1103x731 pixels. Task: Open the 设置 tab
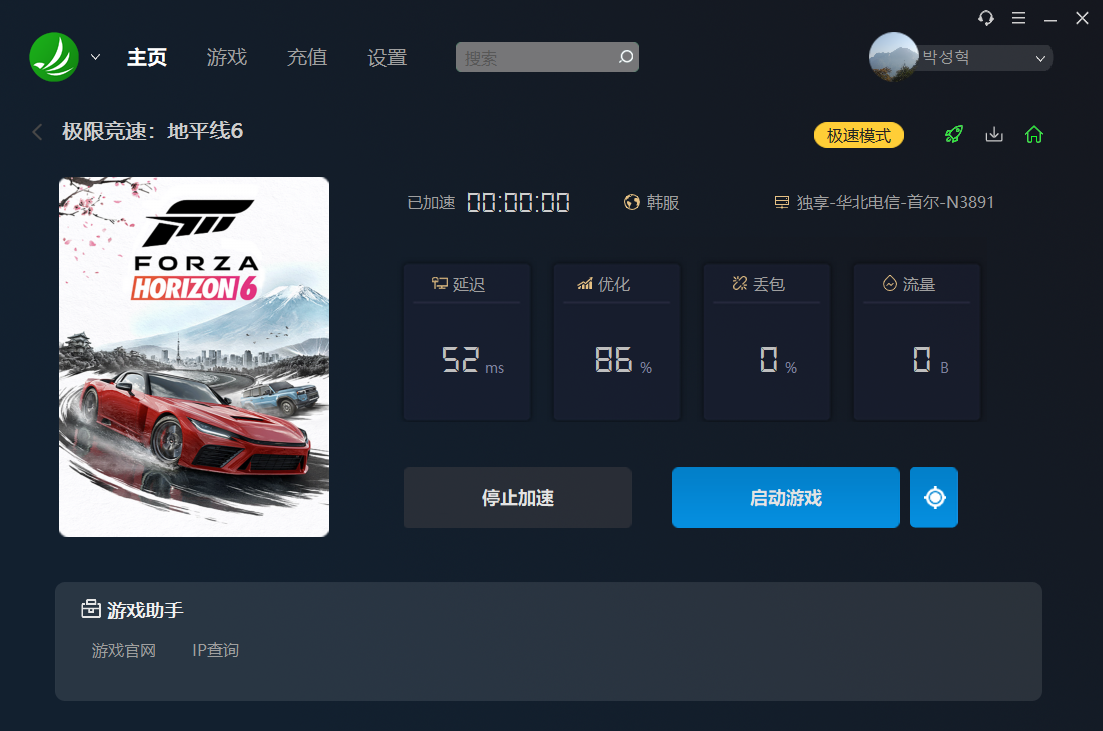tap(387, 57)
